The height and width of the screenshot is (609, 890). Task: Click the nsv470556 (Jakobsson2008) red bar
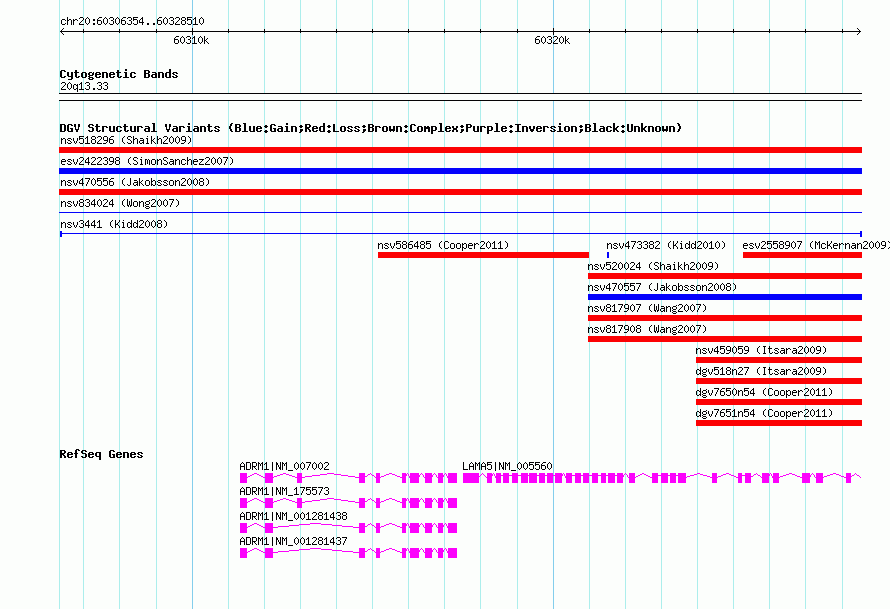point(460,192)
